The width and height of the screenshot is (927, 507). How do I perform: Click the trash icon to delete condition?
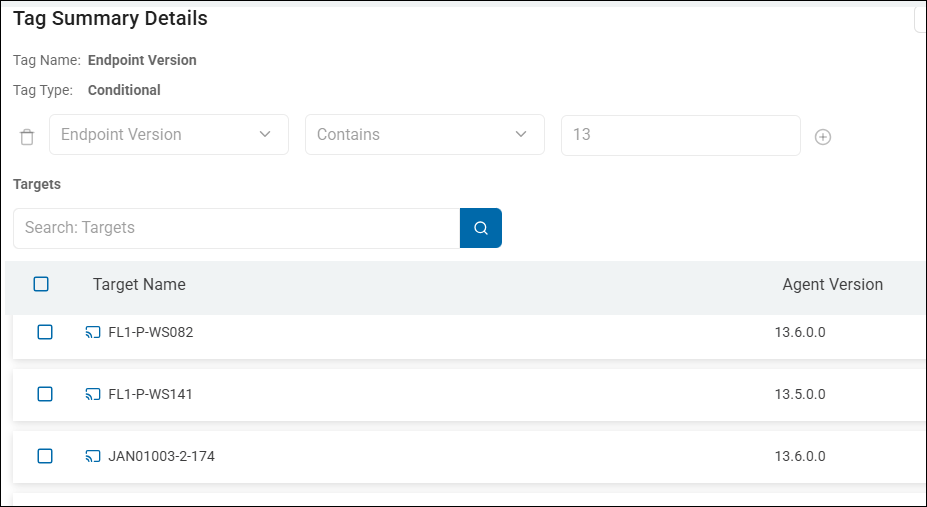(27, 136)
